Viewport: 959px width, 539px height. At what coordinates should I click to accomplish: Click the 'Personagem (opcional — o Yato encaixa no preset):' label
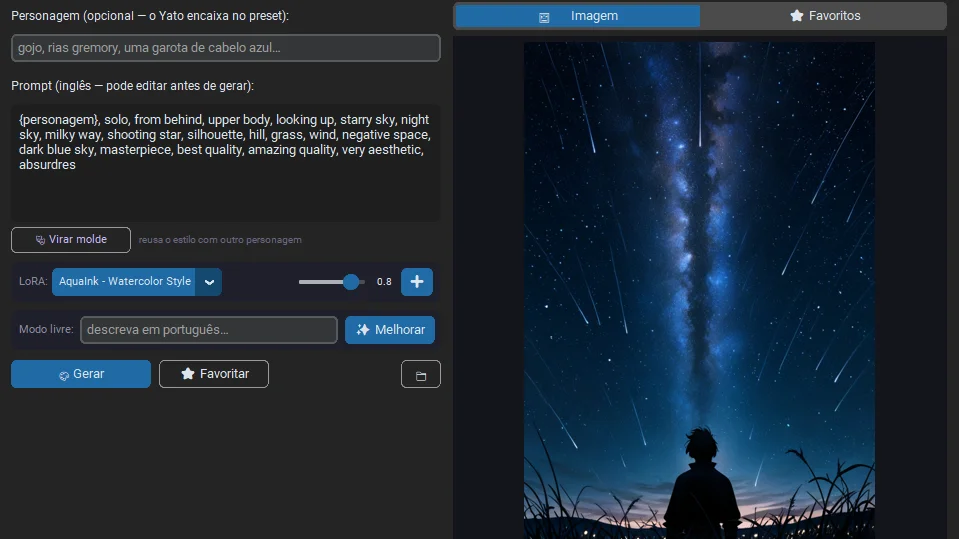click(150, 16)
